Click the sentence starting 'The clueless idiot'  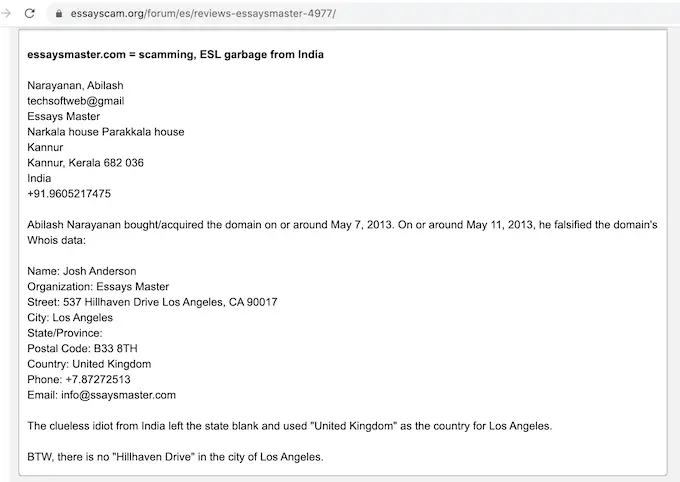pyautogui.click(x=289, y=426)
